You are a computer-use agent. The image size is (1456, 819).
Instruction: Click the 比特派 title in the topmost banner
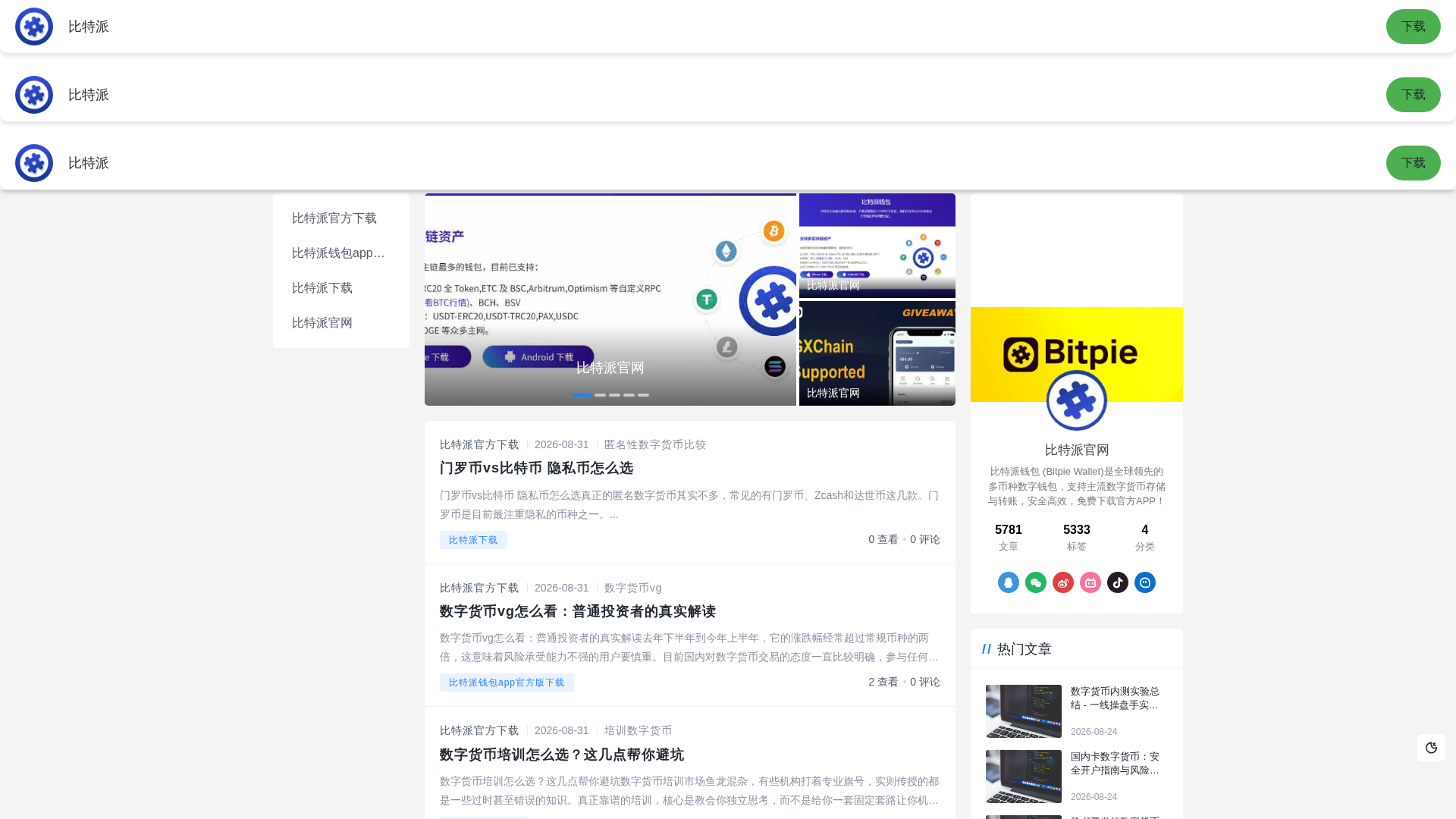pos(89,27)
